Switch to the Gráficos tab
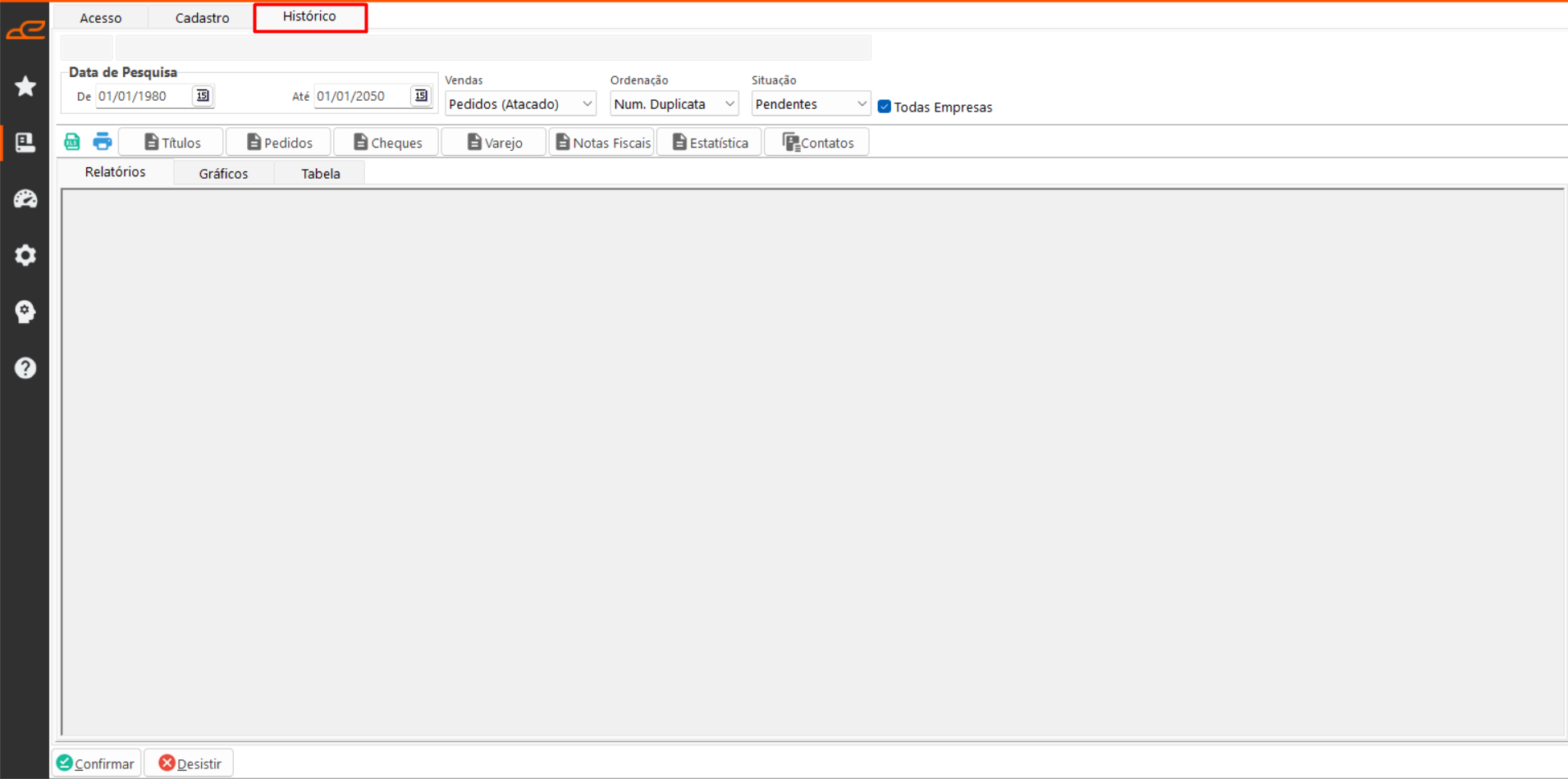Image resolution: width=1568 pixels, height=779 pixels. [x=223, y=174]
